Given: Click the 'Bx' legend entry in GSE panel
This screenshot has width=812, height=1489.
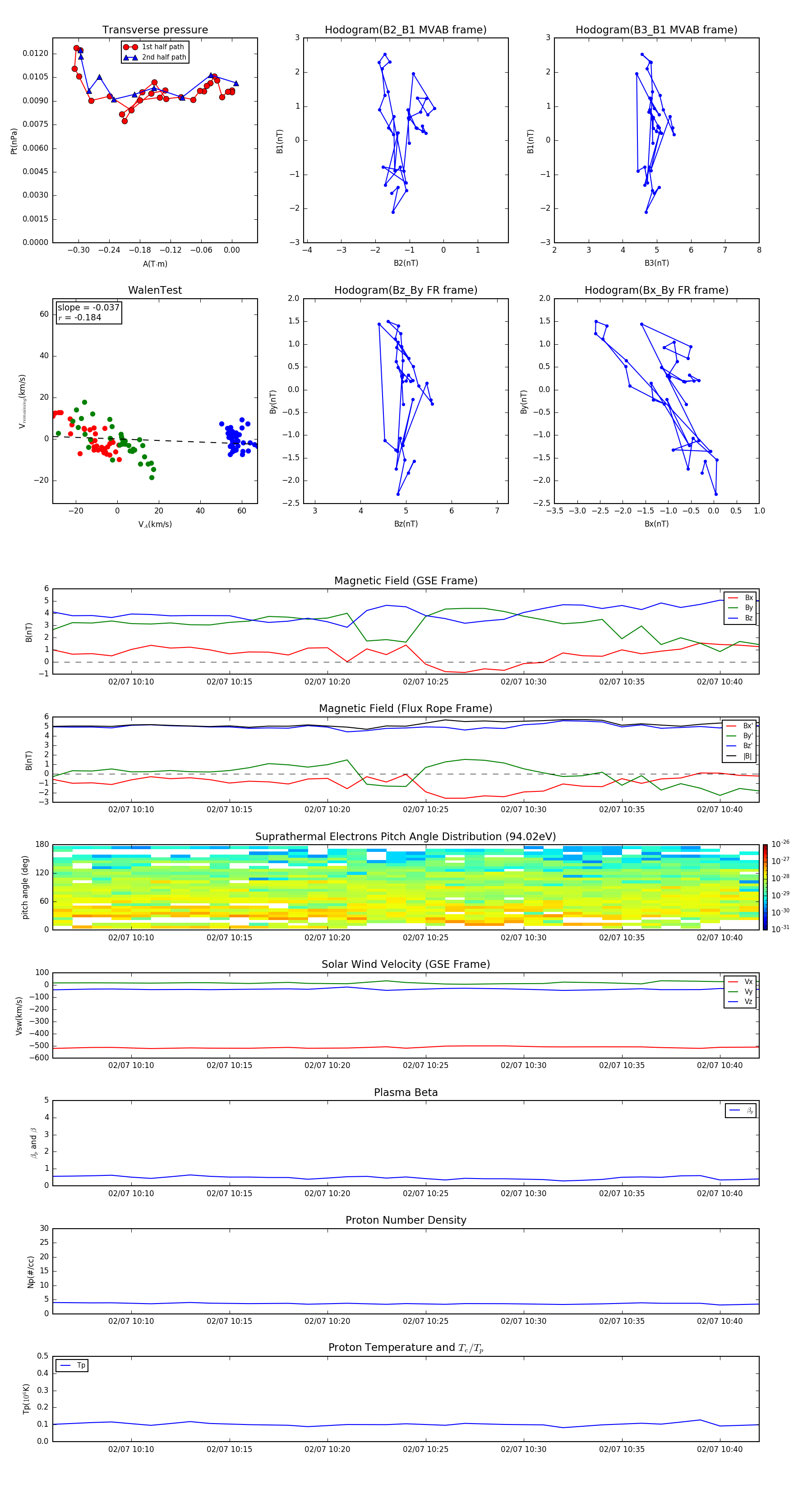Looking at the screenshot, I should pos(741,598).
